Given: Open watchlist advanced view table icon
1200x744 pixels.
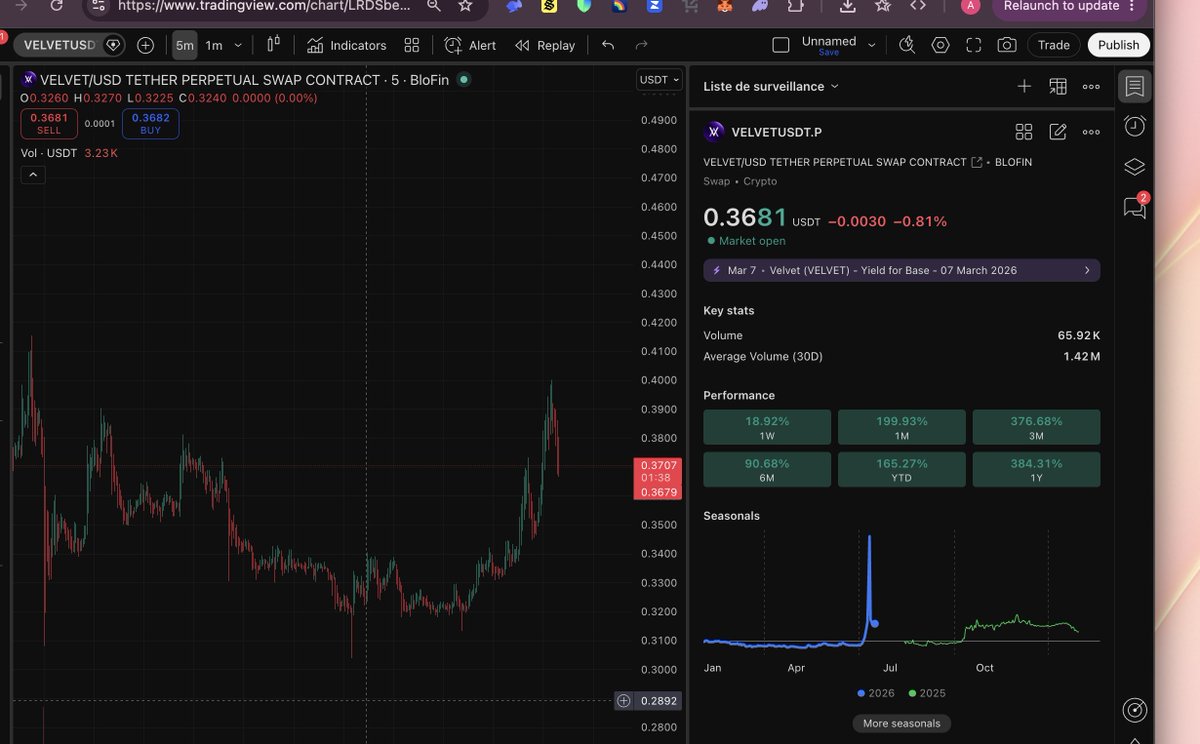Looking at the screenshot, I should (1058, 86).
